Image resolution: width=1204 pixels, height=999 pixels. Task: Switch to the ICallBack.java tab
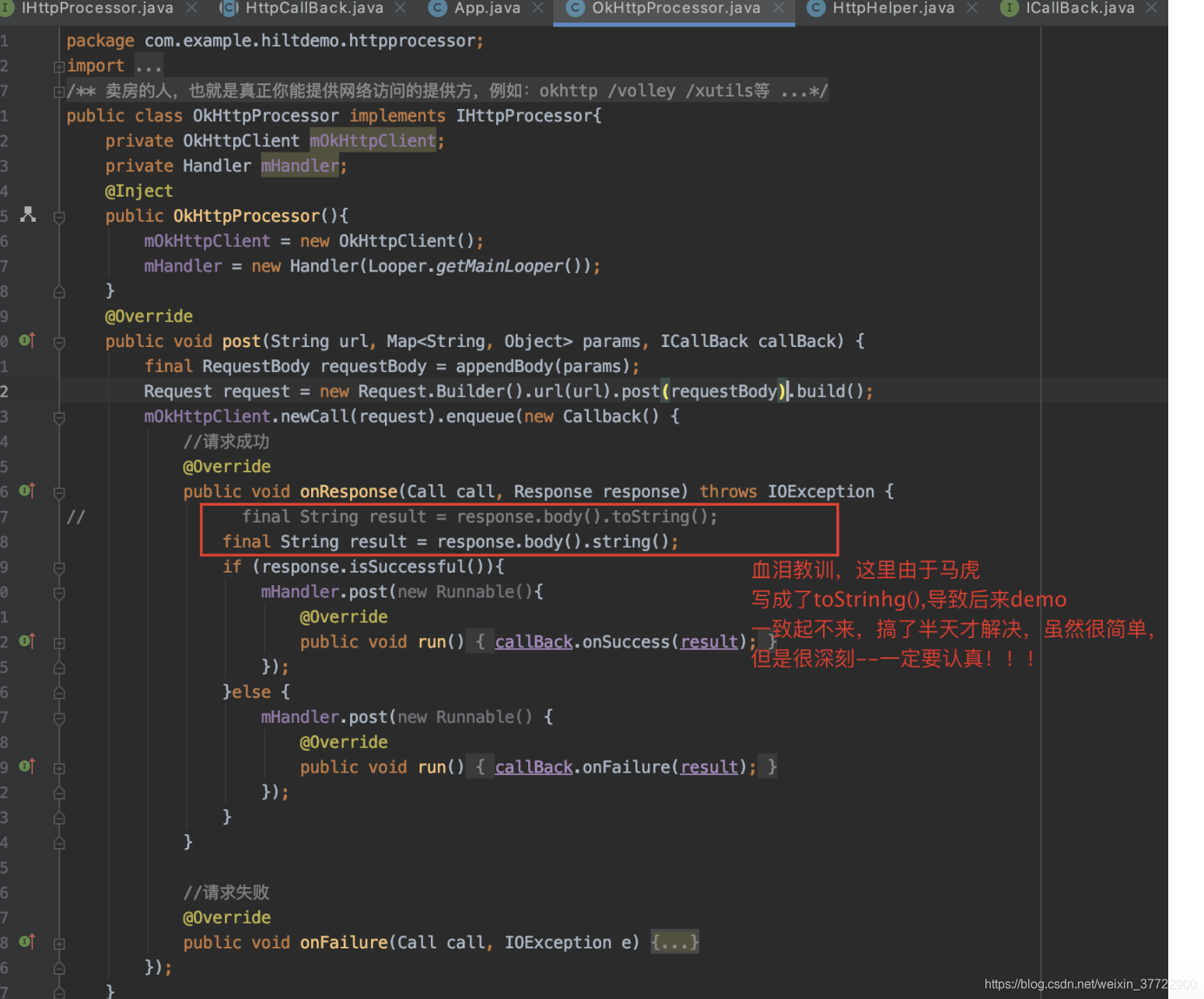(1080, 9)
